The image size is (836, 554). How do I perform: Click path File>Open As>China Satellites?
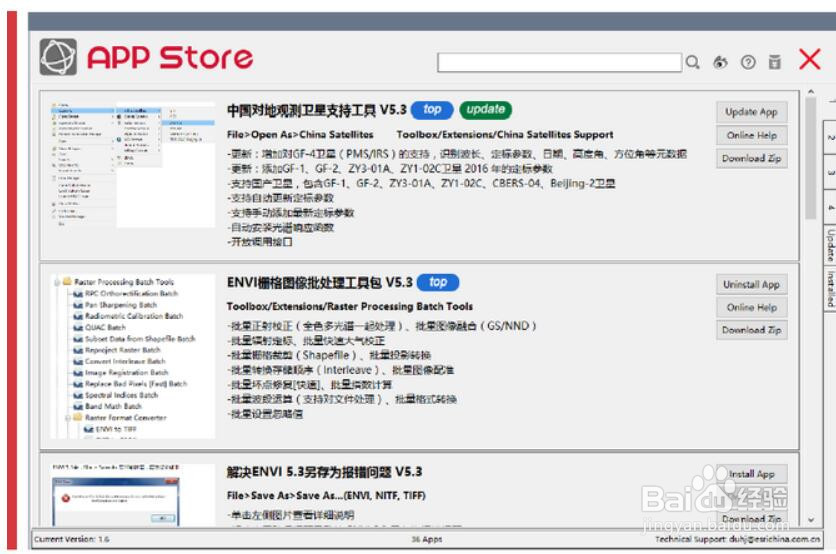click(300, 135)
